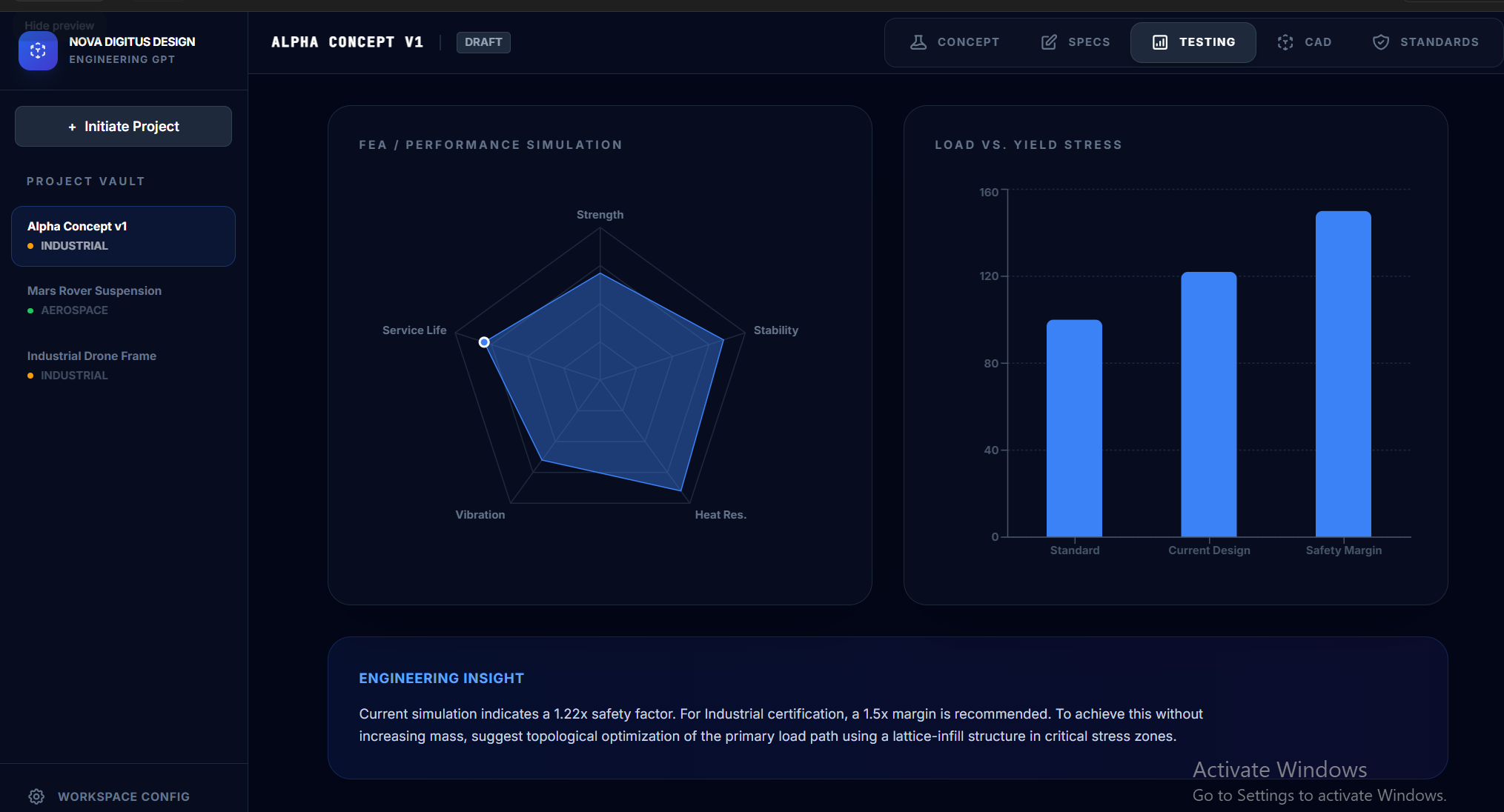Click the Nova Digitus Design logo icon
Image resolution: width=1504 pixels, height=812 pixels.
(38, 50)
